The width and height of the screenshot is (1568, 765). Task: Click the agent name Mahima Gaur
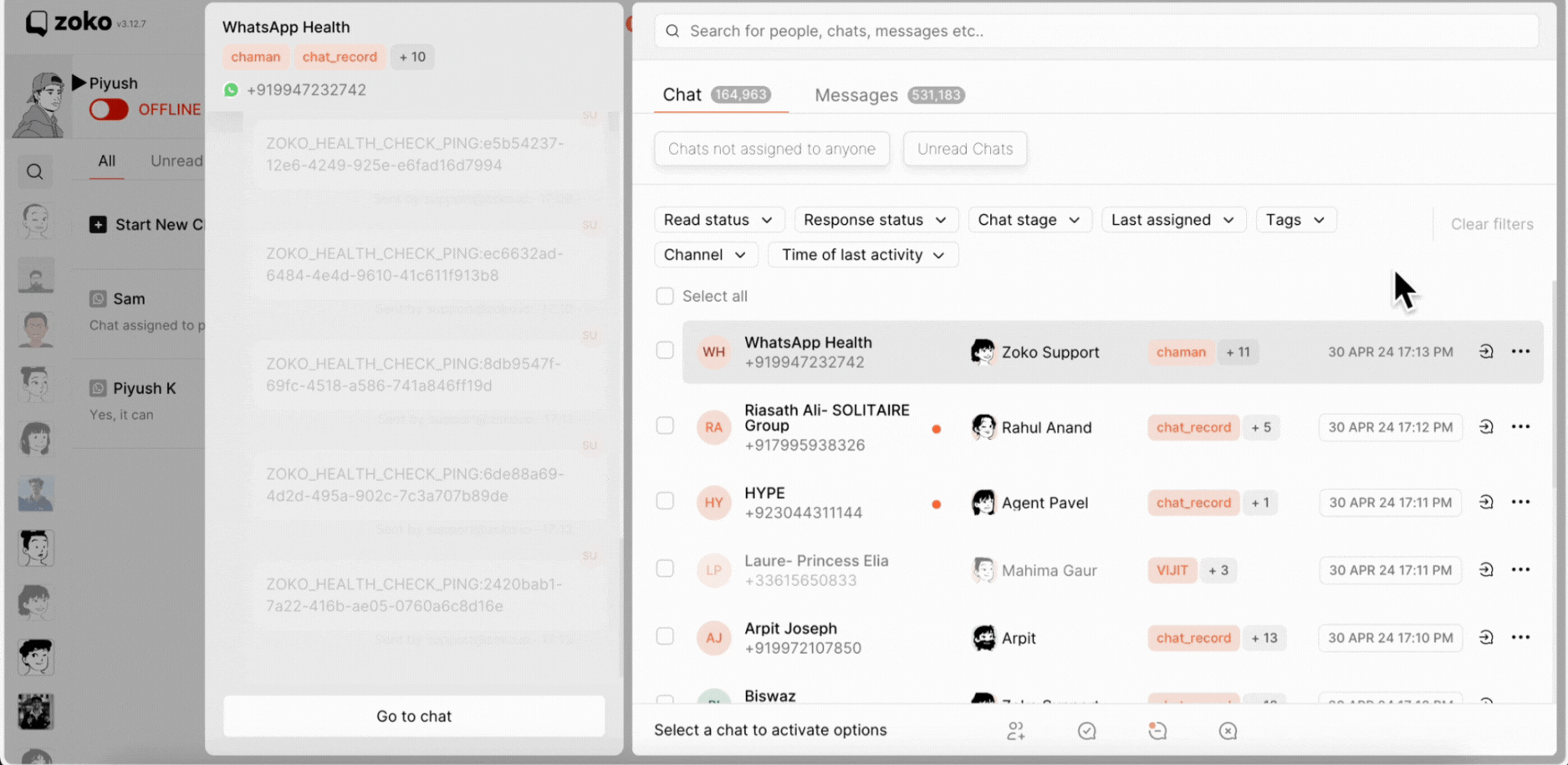click(x=1050, y=570)
